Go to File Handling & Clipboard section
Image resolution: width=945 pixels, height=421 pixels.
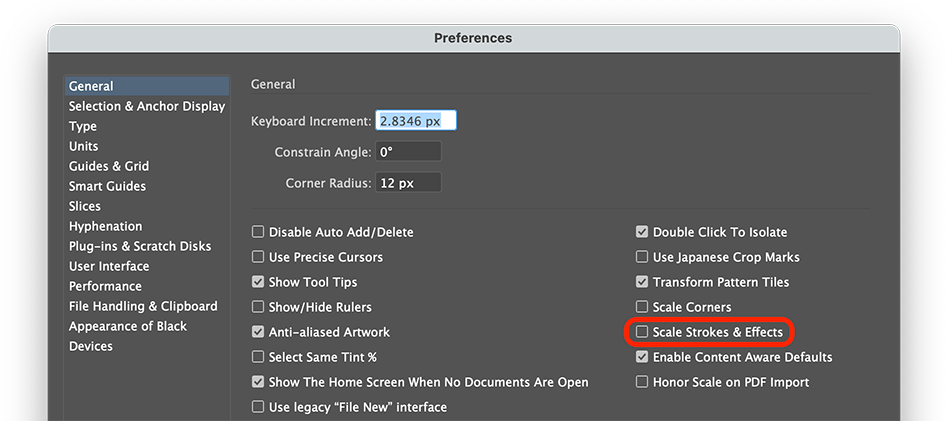[143, 306]
